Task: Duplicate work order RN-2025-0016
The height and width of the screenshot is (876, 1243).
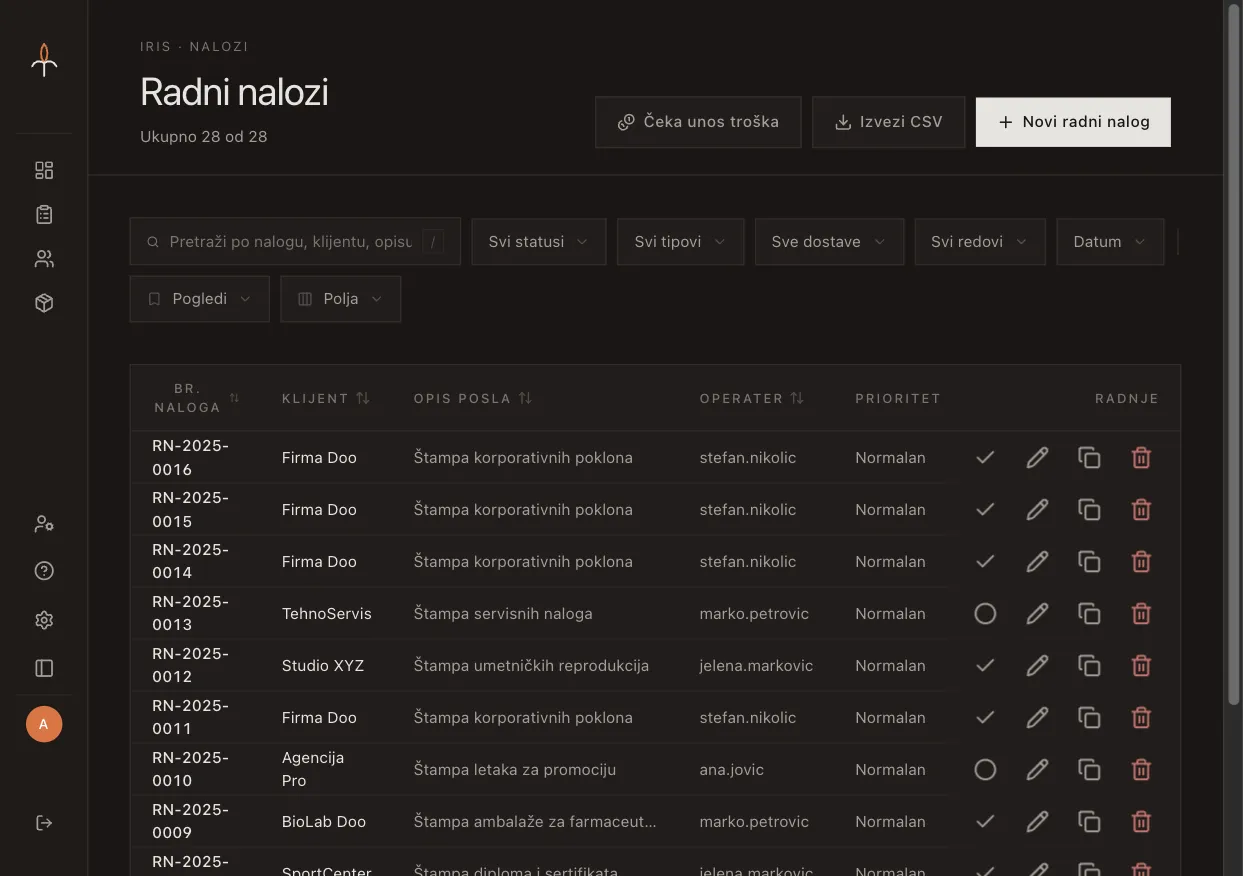Action: pos(1089,458)
